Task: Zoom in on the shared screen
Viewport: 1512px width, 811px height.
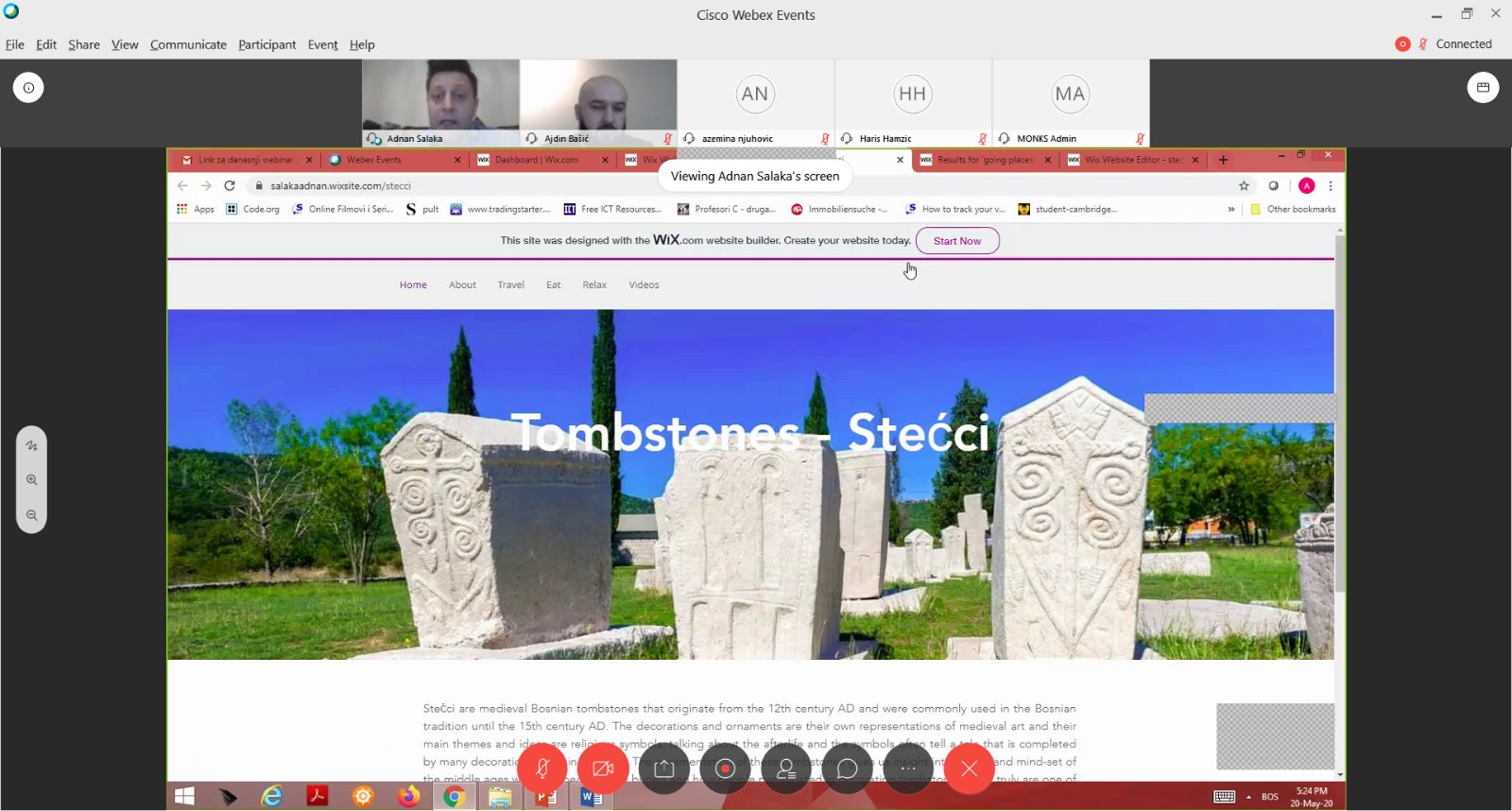Action: (x=31, y=480)
